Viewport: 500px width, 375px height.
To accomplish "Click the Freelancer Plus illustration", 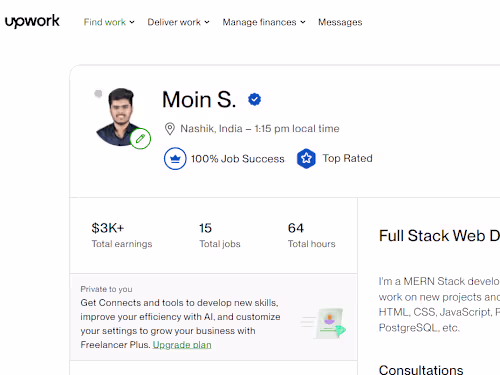I will point(323,323).
